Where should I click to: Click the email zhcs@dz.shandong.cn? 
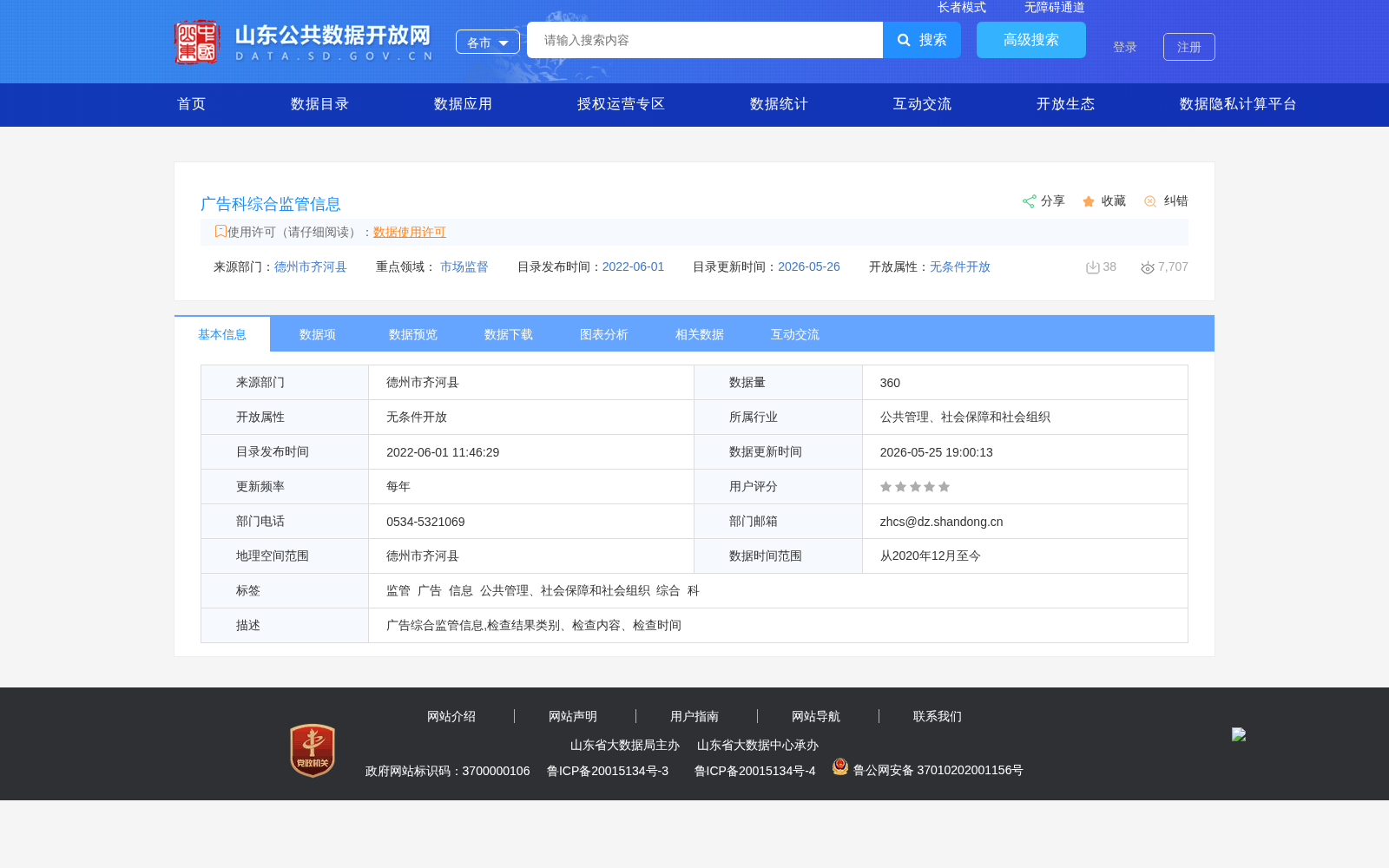point(941,522)
